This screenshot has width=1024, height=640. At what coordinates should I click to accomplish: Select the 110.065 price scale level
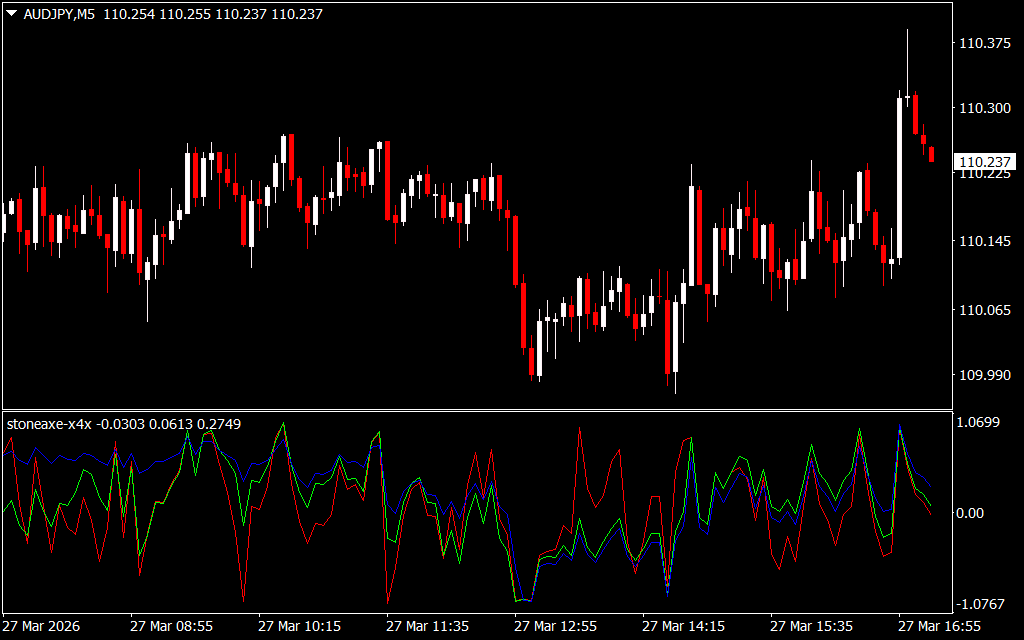[984, 310]
